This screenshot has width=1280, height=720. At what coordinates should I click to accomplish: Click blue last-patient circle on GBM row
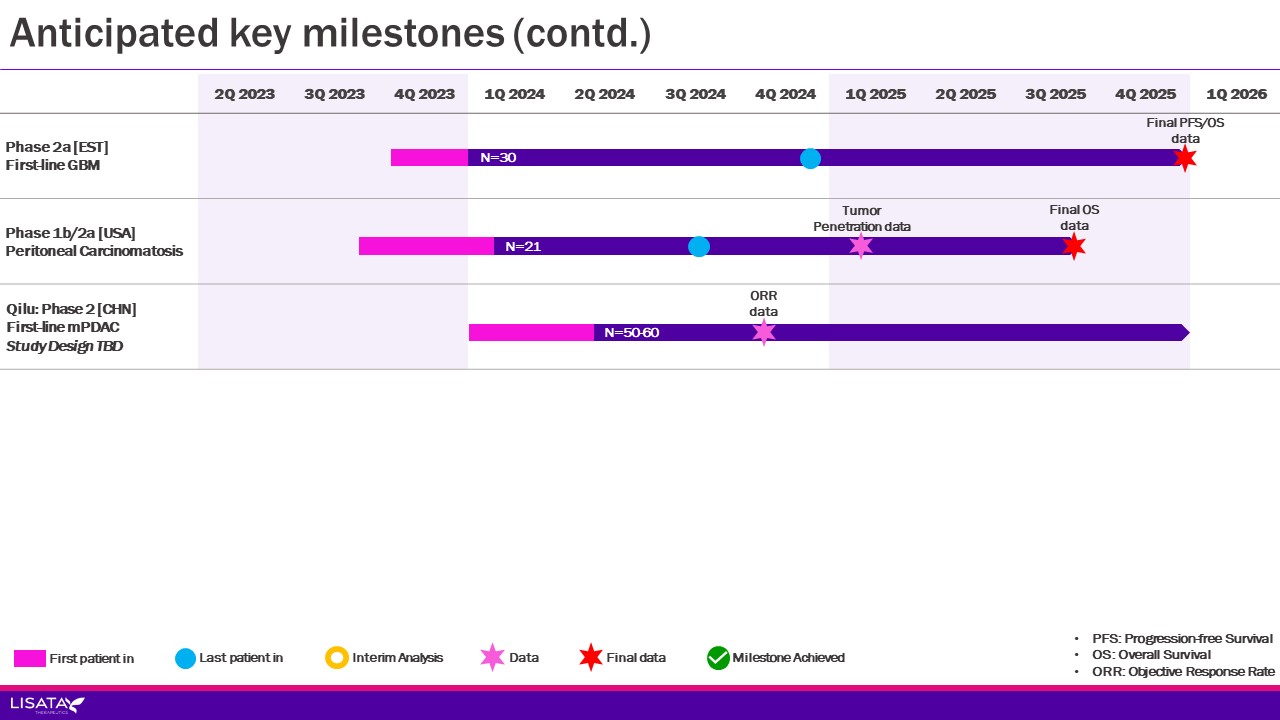(x=810, y=158)
